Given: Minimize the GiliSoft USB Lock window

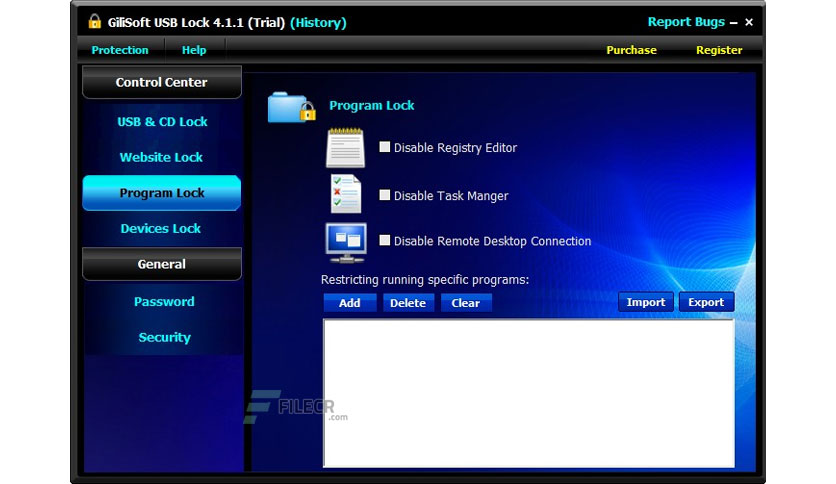Looking at the screenshot, I should pos(734,22).
